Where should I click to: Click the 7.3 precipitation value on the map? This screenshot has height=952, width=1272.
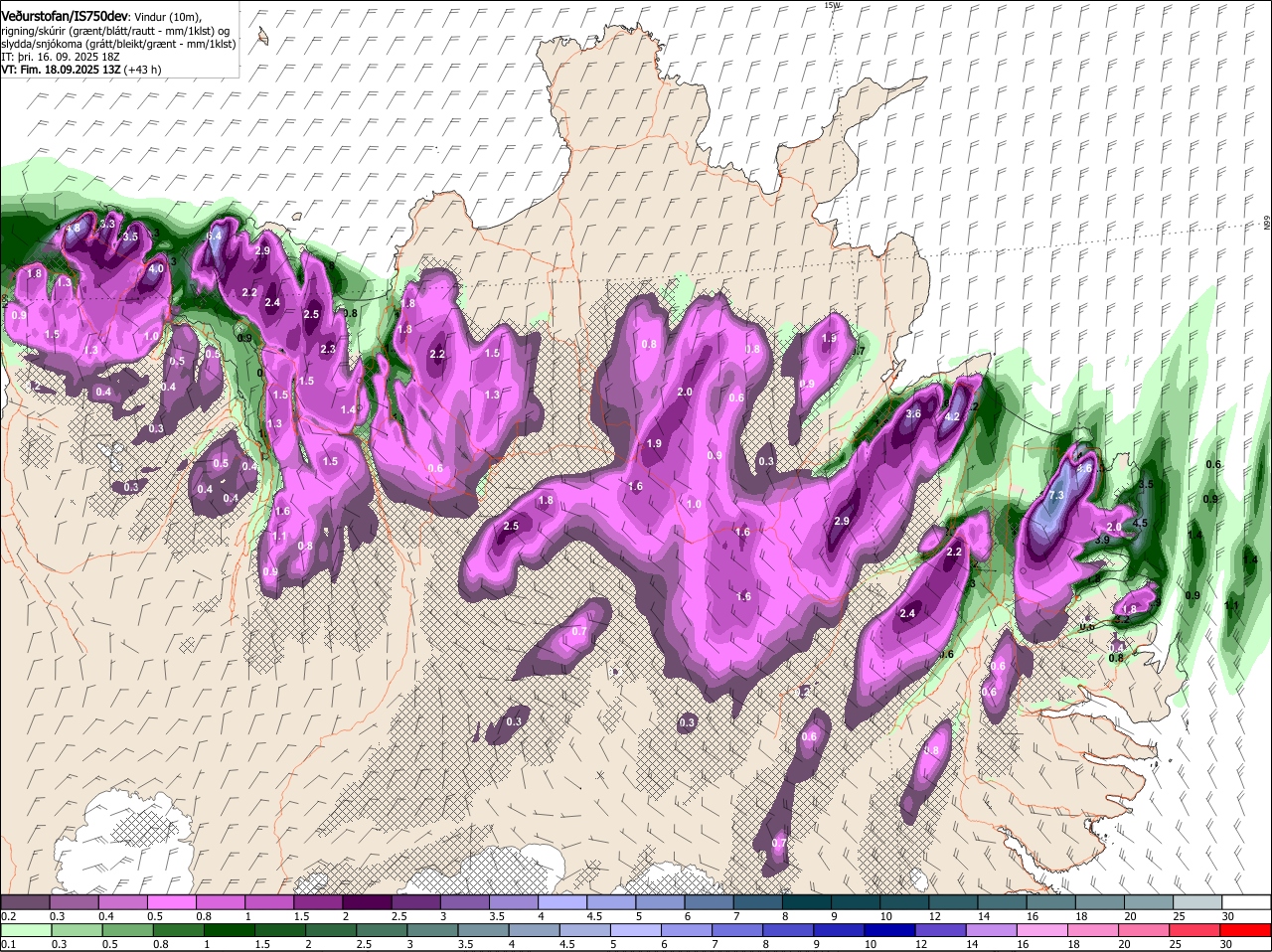pyautogui.click(x=1056, y=495)
